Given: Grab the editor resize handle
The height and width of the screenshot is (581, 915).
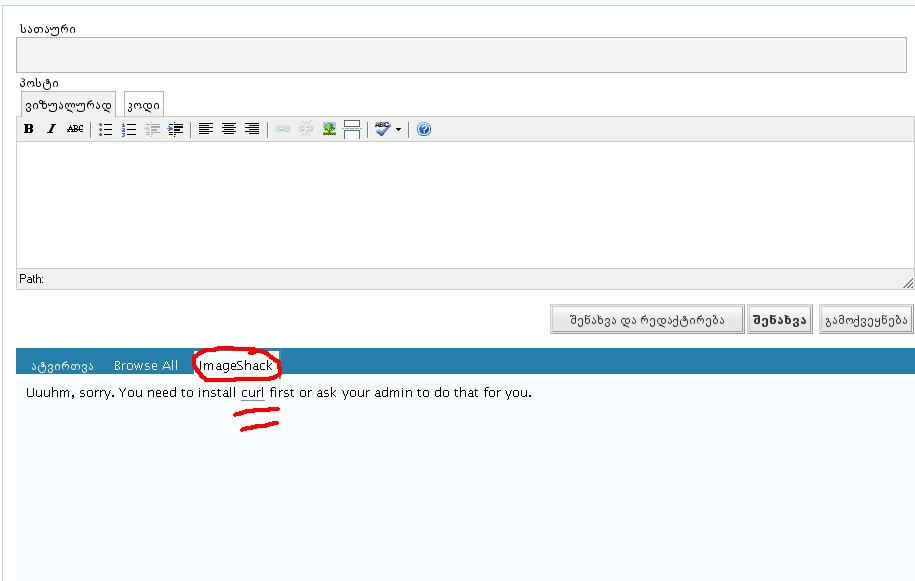Looking at the screenshot, I should pyautogui.click(x=908, y=283).
